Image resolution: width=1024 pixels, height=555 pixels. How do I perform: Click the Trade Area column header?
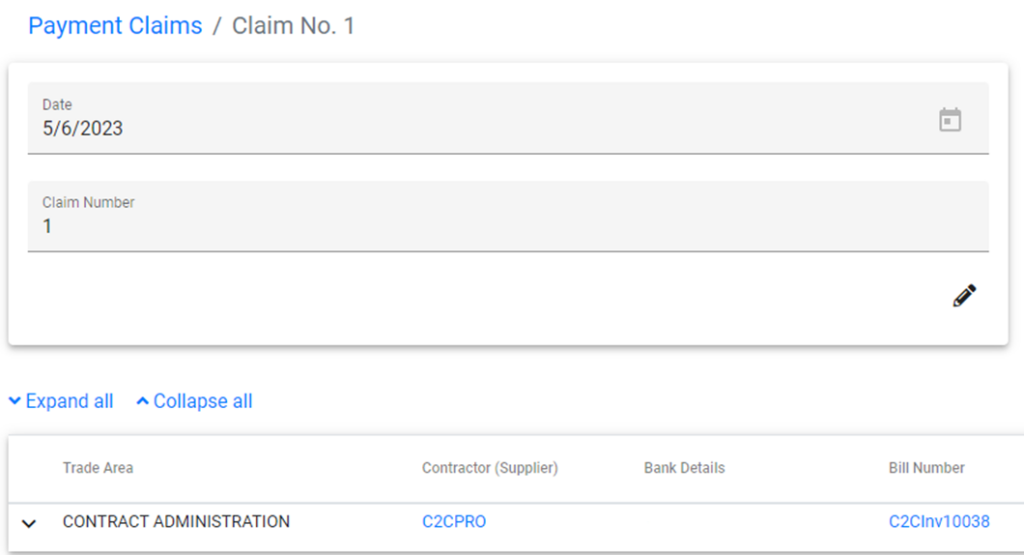click(98, 468)
